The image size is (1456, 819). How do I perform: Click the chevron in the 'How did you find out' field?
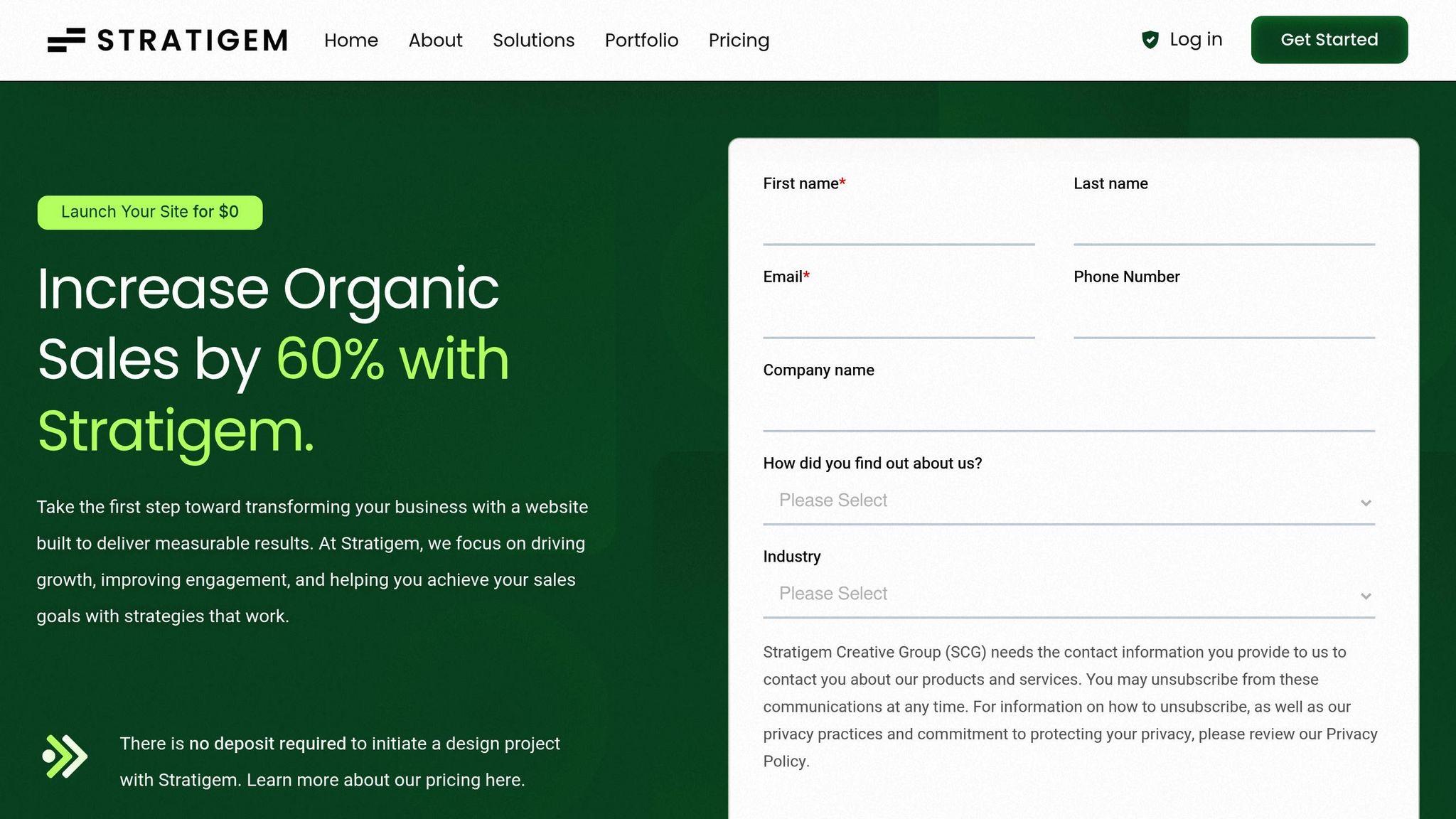coord(1365,503)
